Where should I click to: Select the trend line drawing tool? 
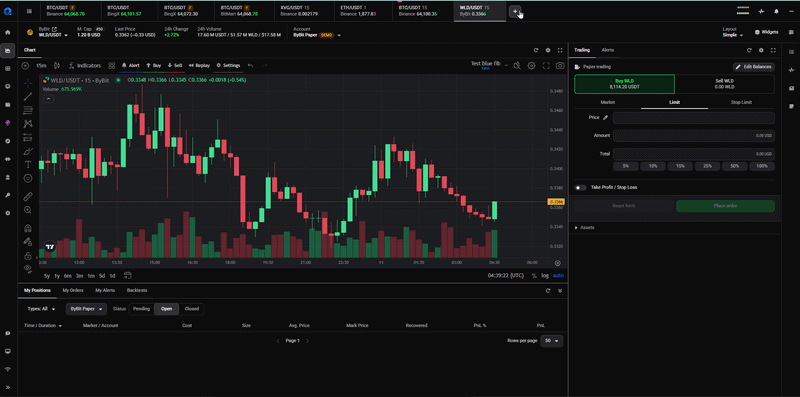point(28,96)
